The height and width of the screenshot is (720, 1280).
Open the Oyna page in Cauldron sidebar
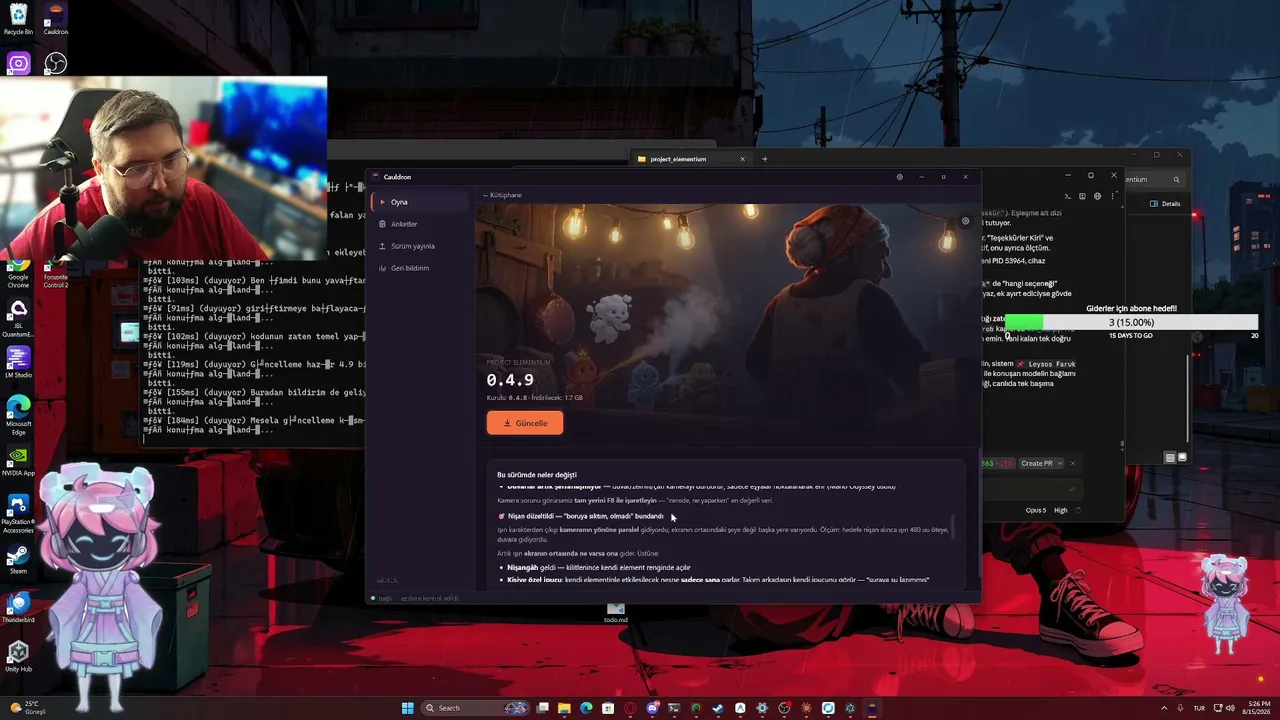pyautogui.click(x=419, y=202)
